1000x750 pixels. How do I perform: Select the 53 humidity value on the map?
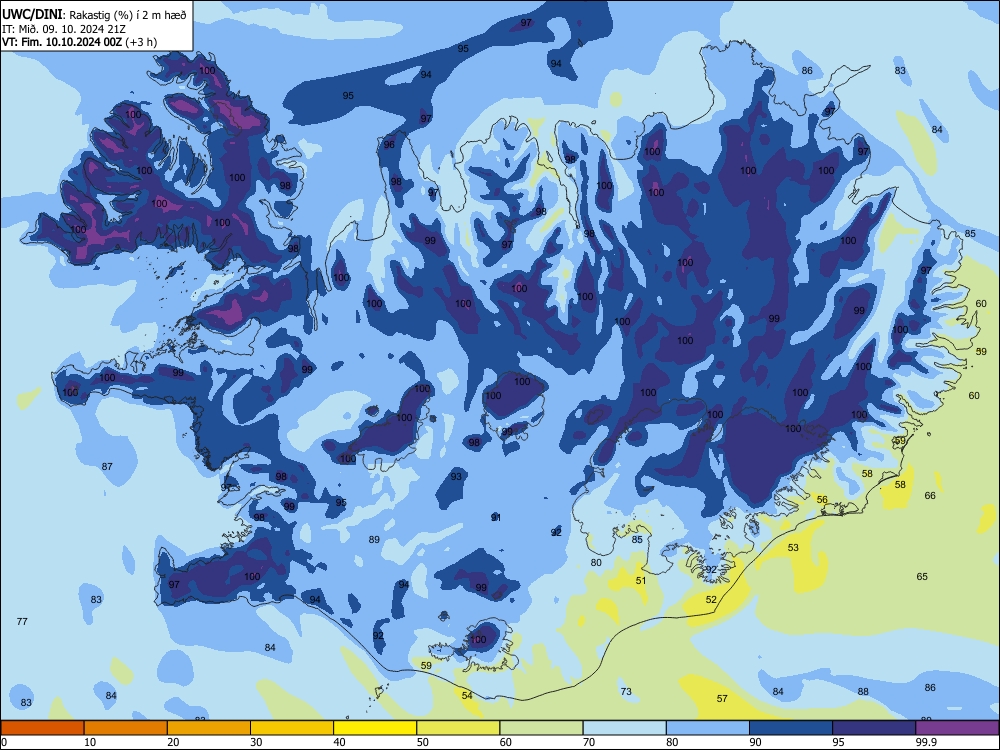[793, 547]
